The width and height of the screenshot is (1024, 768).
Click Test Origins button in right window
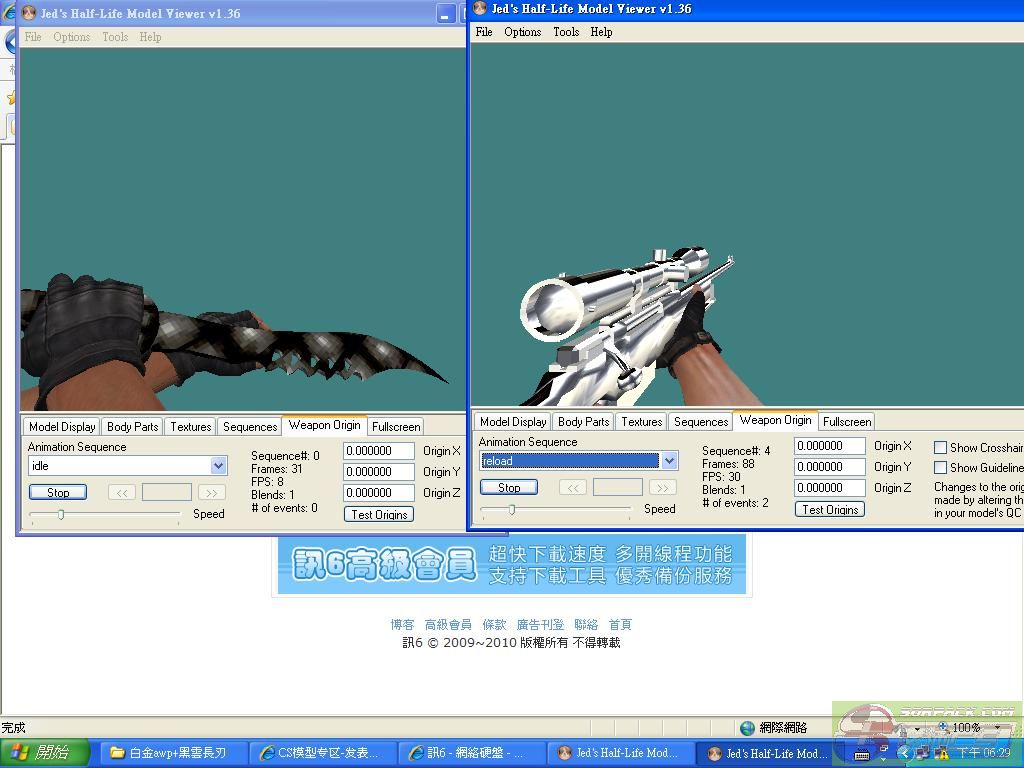[x=829, y=509]
